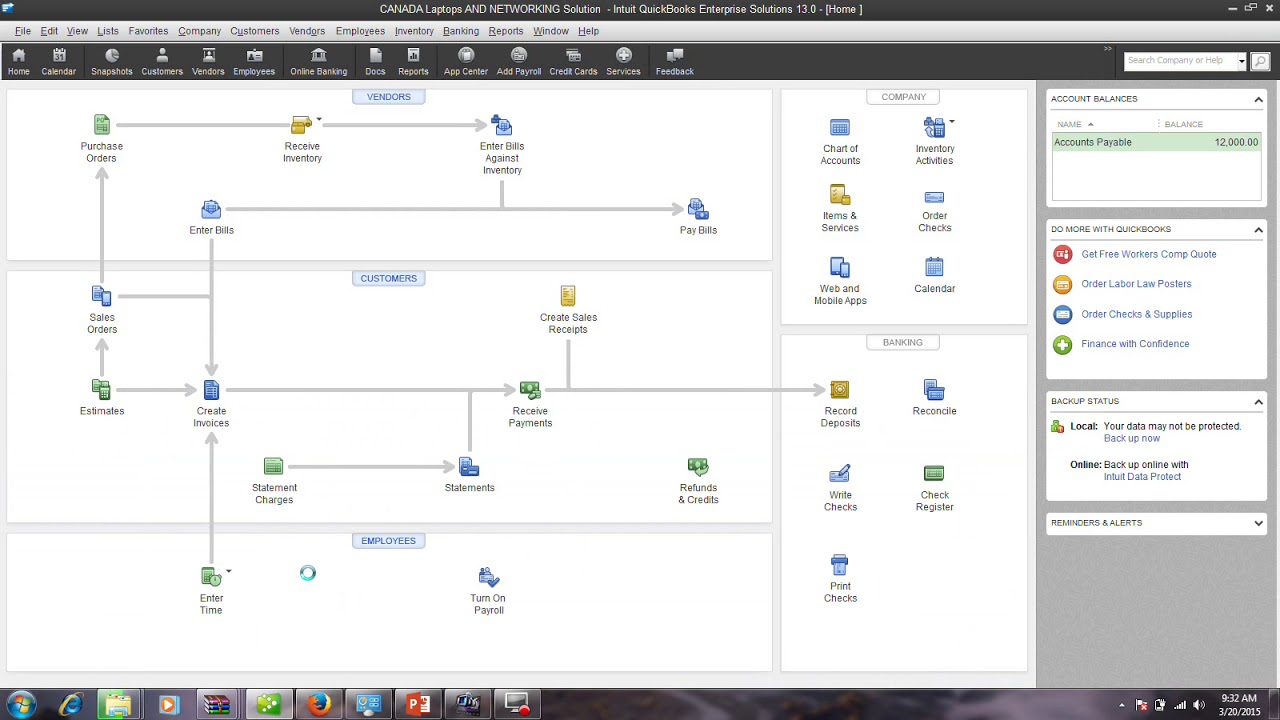The width and height of the screenshot is (1280, 720).
Task: Open Record Deposits
Action: [x=840, y=390]
